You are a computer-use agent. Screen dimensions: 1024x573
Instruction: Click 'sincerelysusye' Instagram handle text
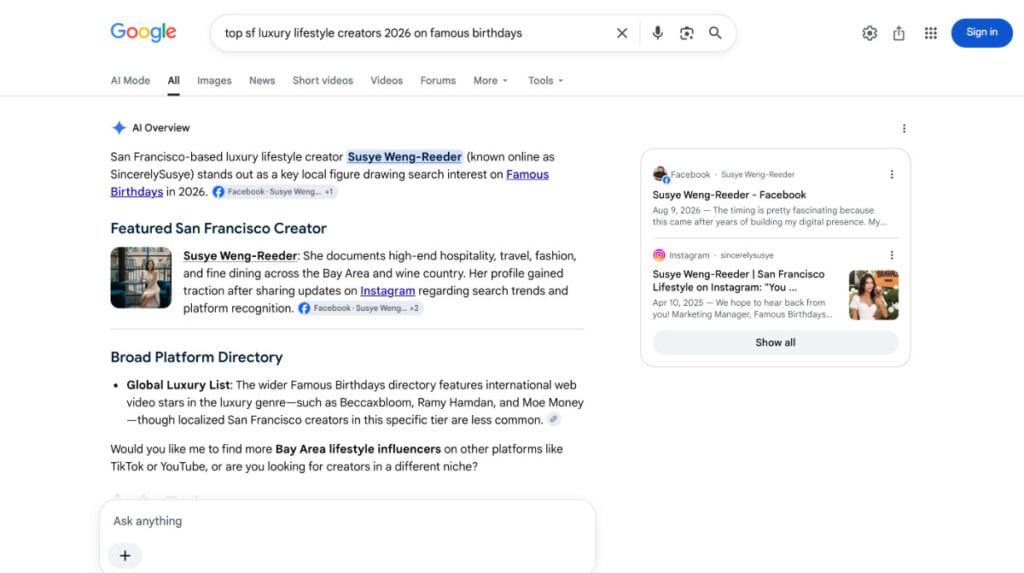coord(746,255)
